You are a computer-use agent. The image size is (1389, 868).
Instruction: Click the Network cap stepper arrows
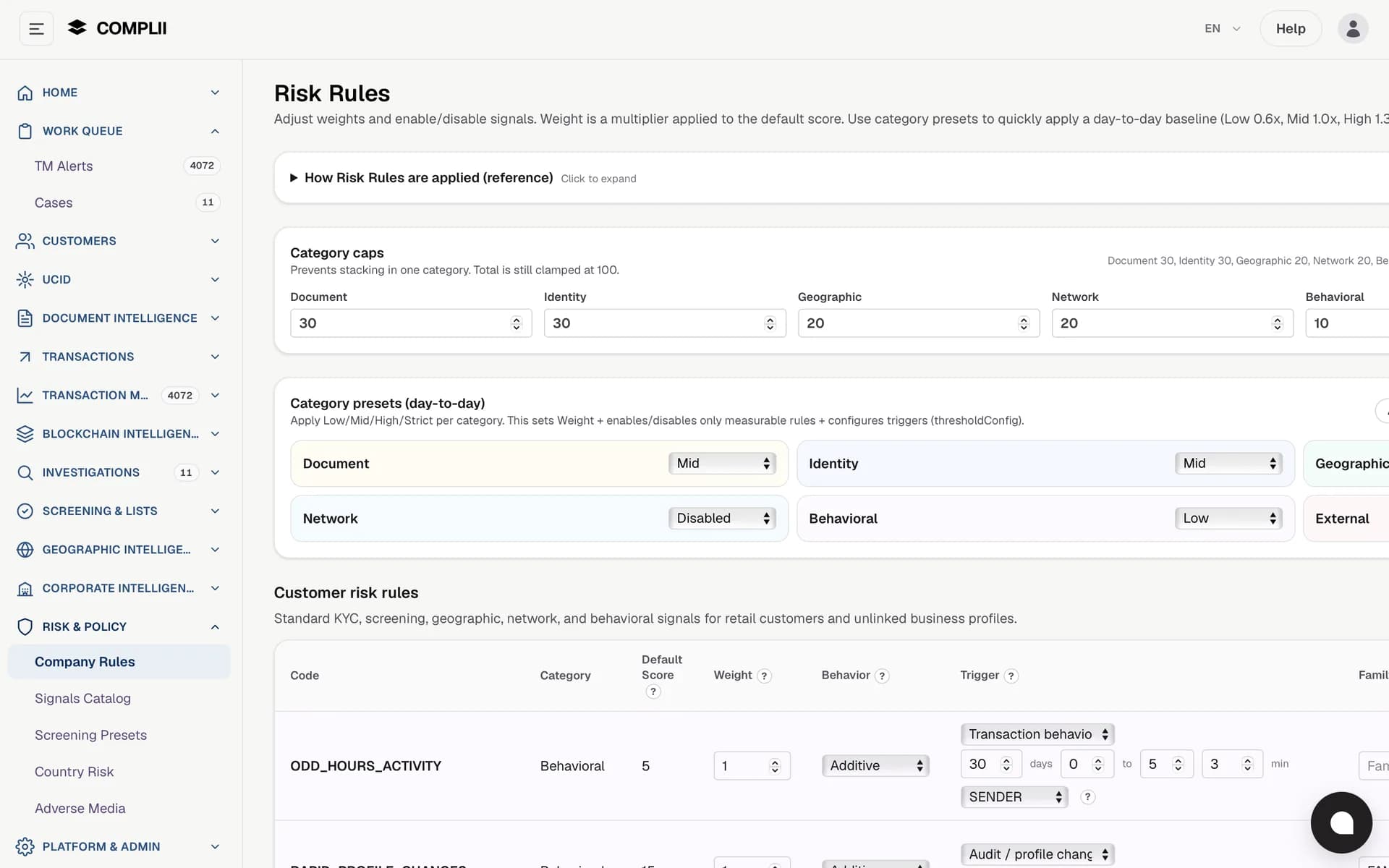[x=1278, y=323]
